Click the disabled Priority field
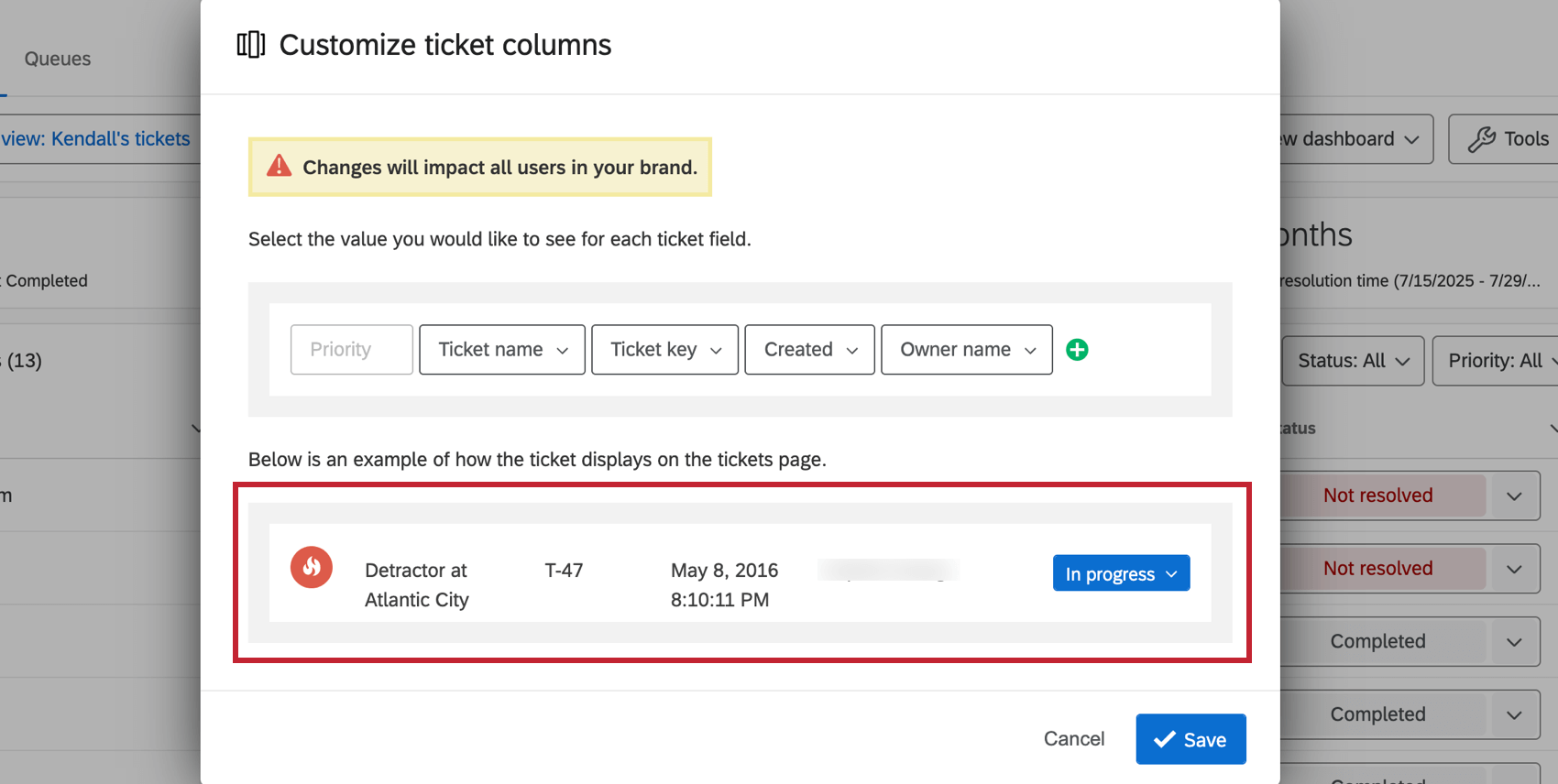Screen dimensions: 1558x784 coord(351,350)
